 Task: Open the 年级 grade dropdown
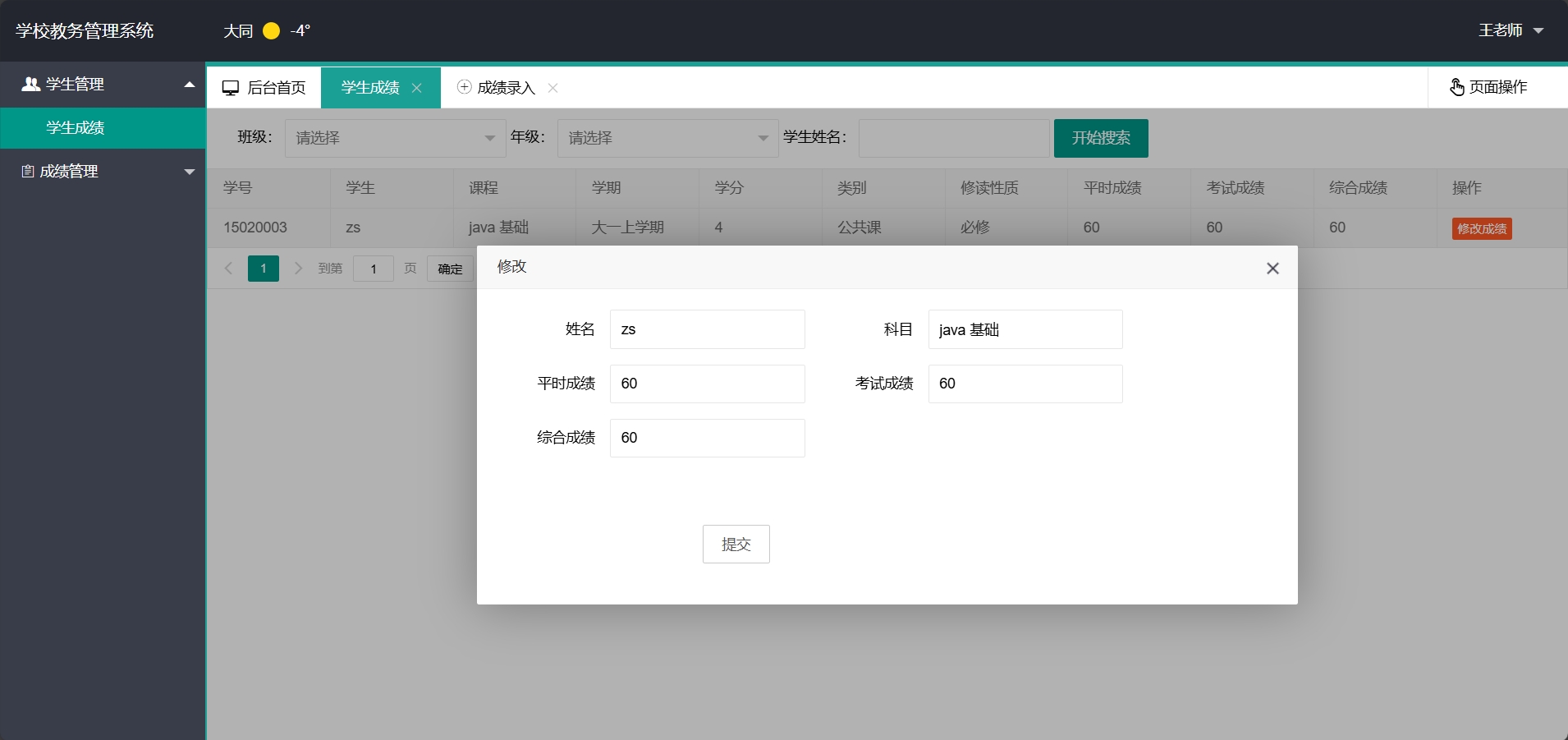[667, 137]
